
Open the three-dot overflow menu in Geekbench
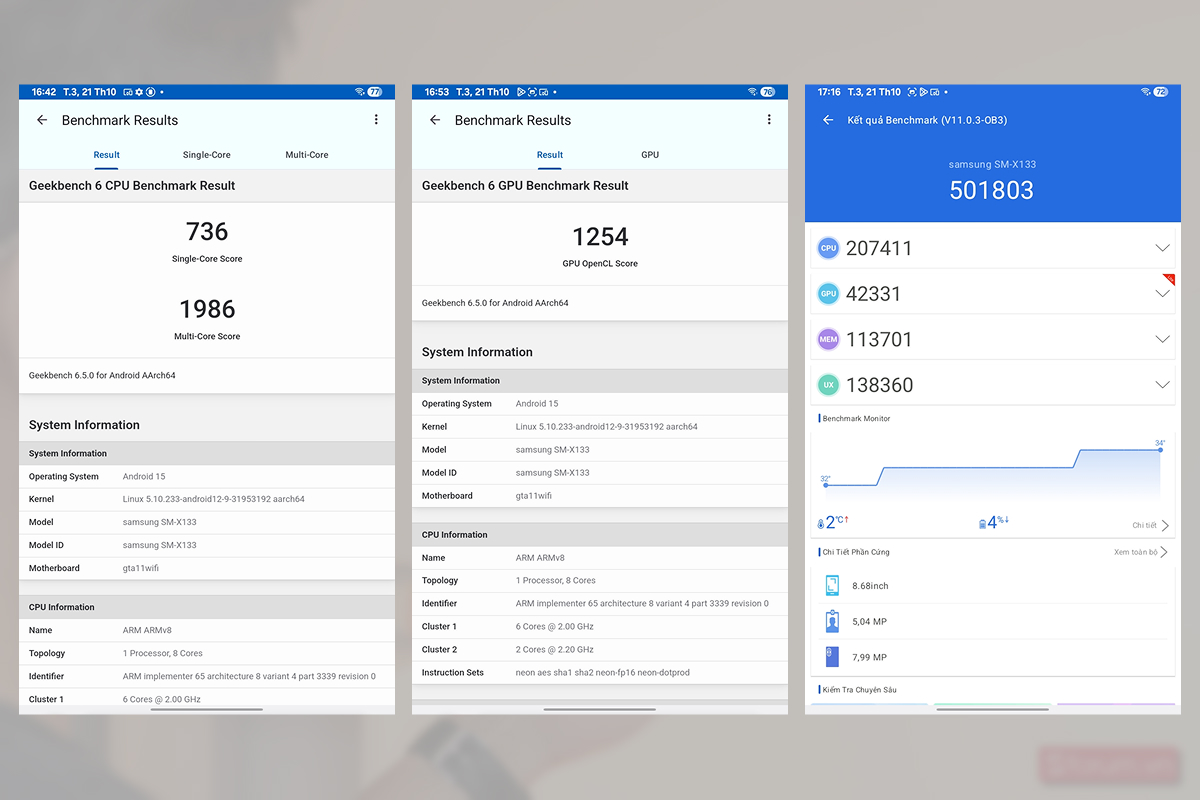[x=376, y=119]
